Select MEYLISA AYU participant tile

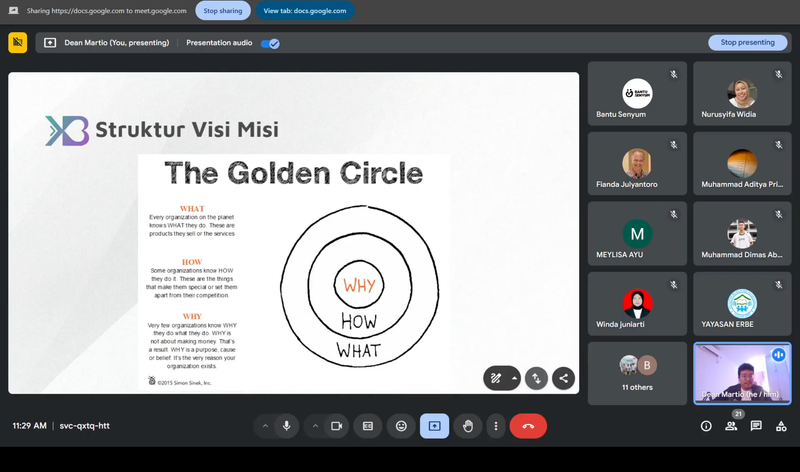(x=637, y=233)
